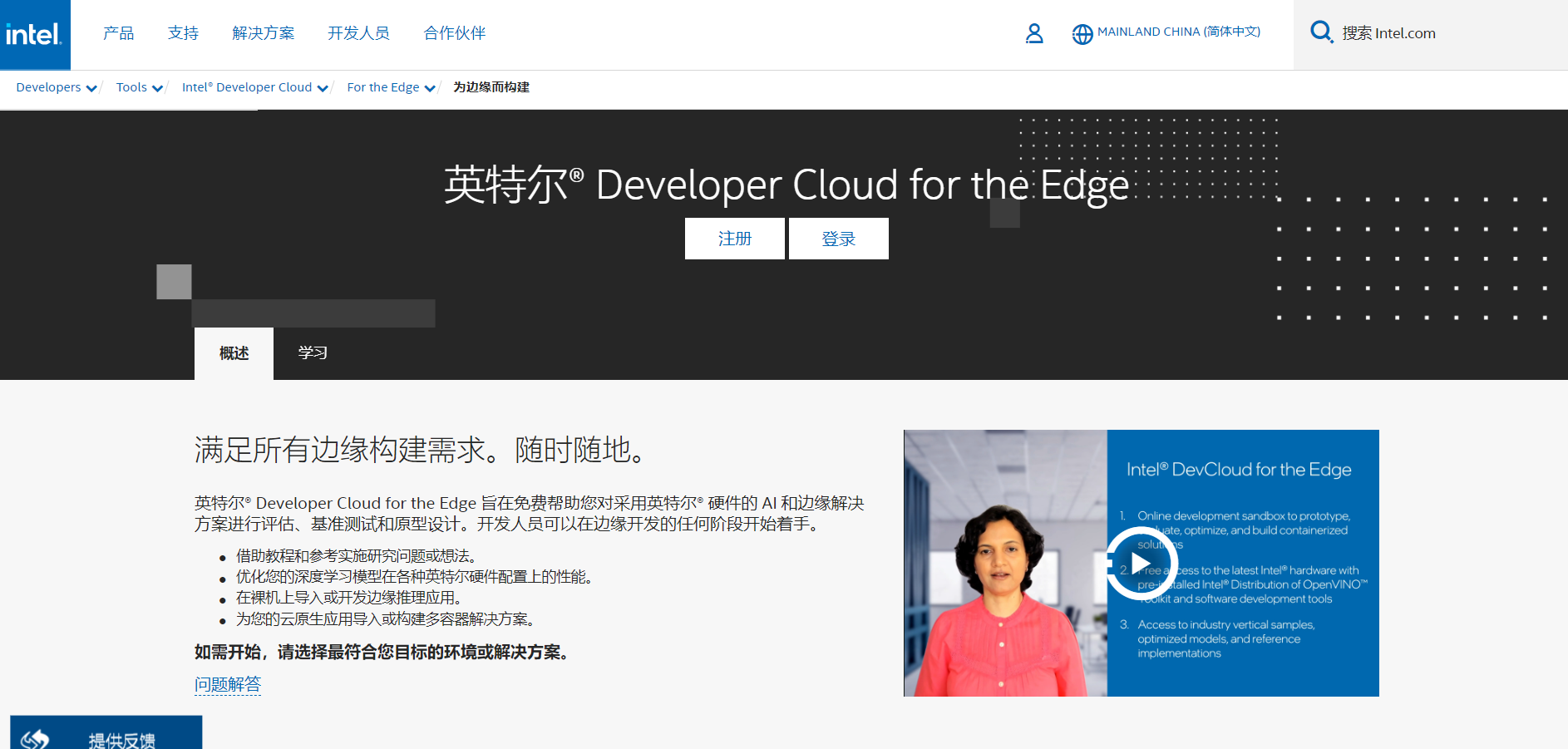This screenshot has height=749, width=1568.
Task: Click bullet 在裸机上导入或开发边缘推理应用。
Action: tap(348, 598)
